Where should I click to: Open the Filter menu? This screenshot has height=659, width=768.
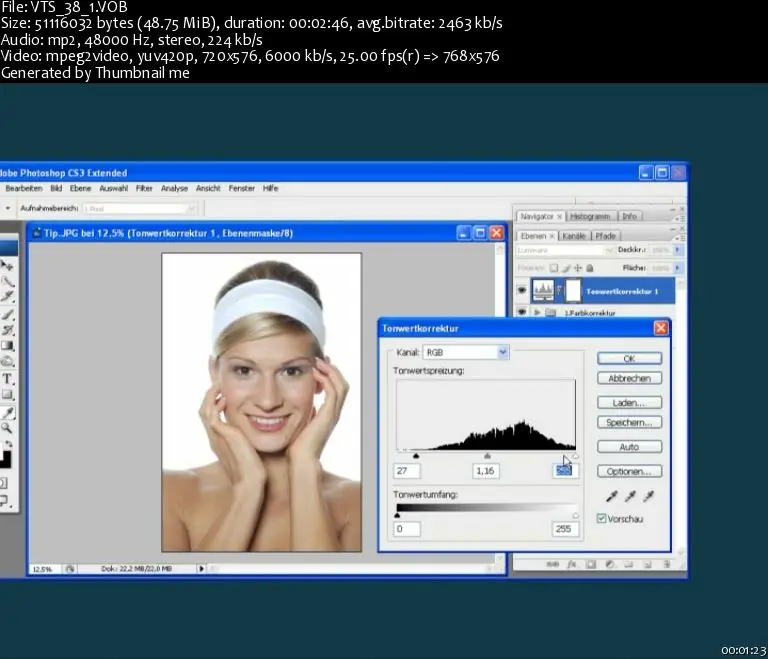tap(144, 188)
